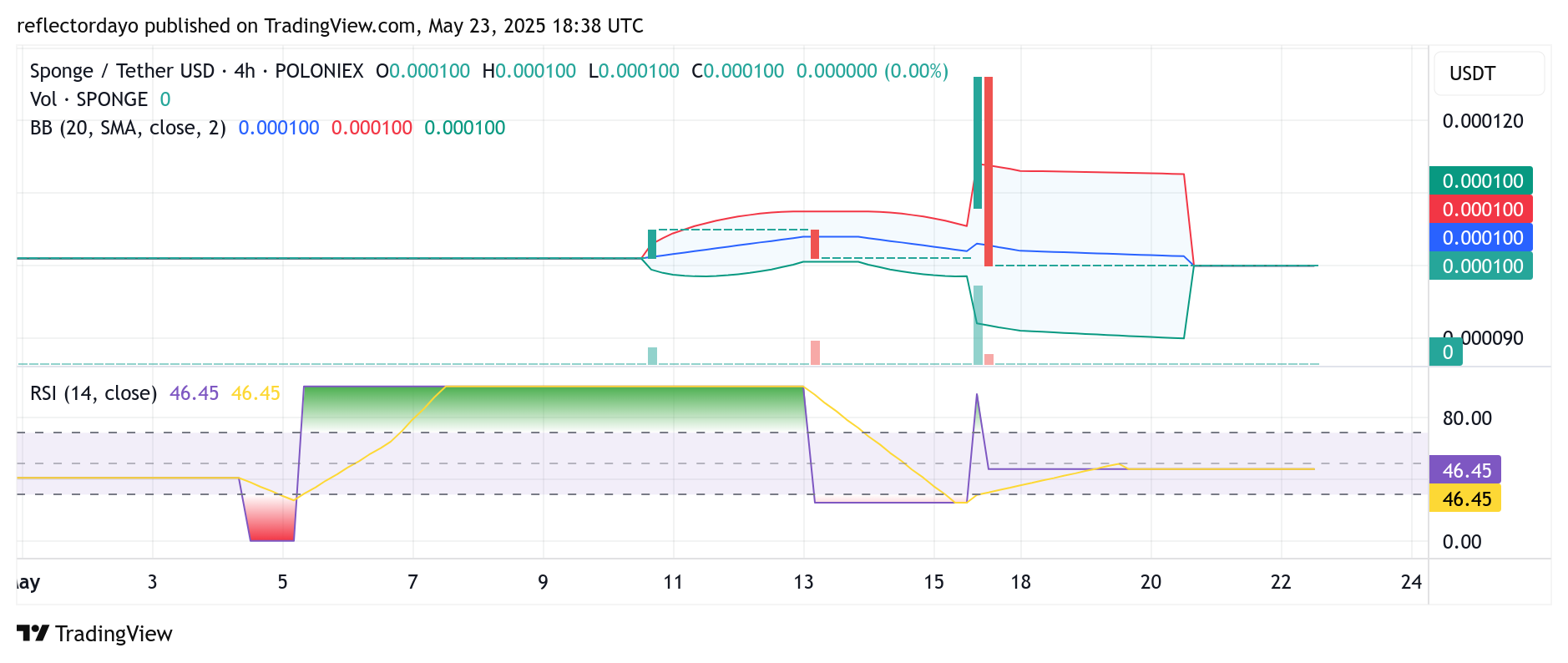This screenshot has width=1568, height=663.
Task: Click the BB (20, SMA, close, 2) indicator label
Action: coord(128,128)
